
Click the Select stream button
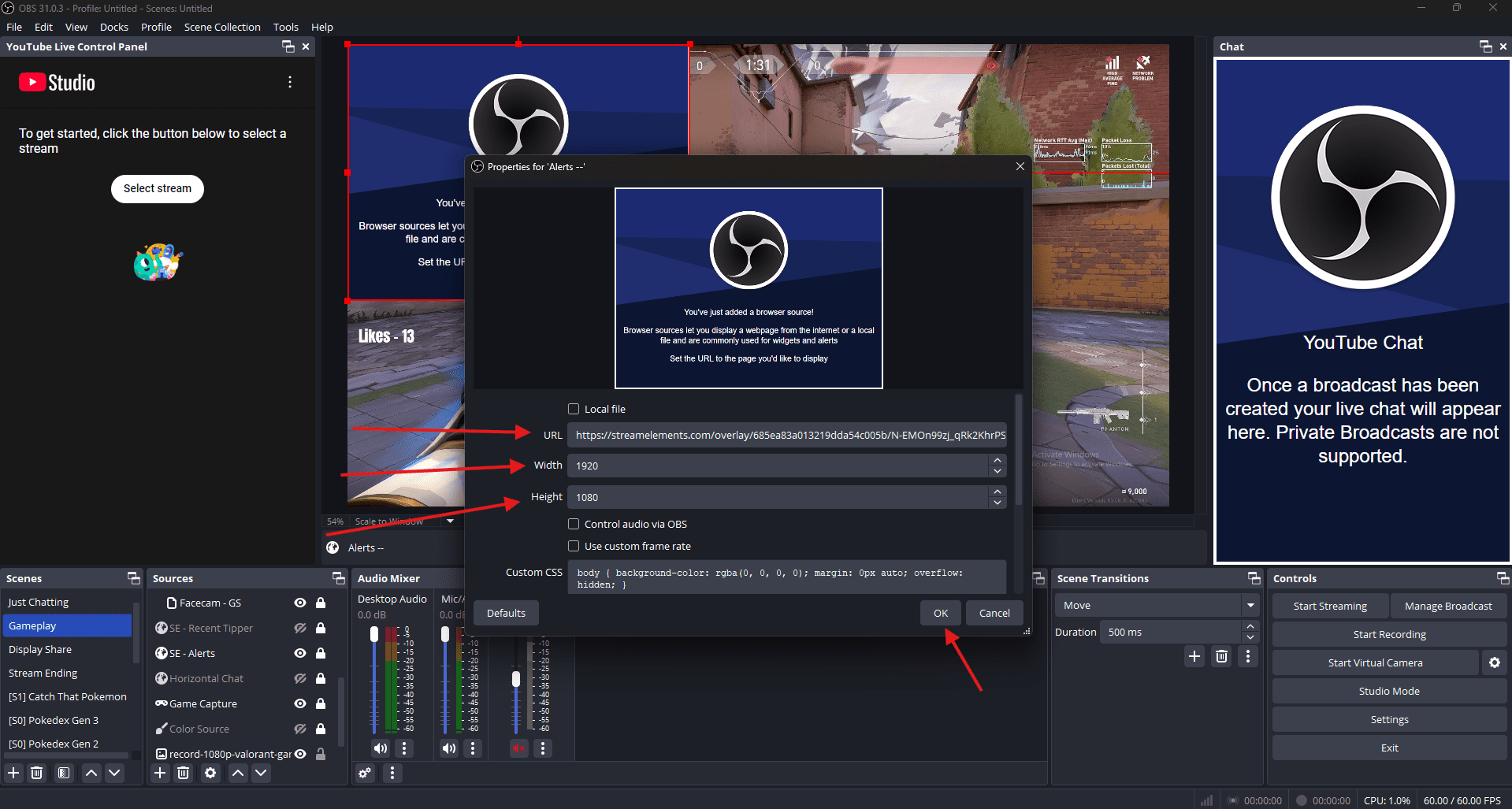pyautogui.click(x=158, y=188)
